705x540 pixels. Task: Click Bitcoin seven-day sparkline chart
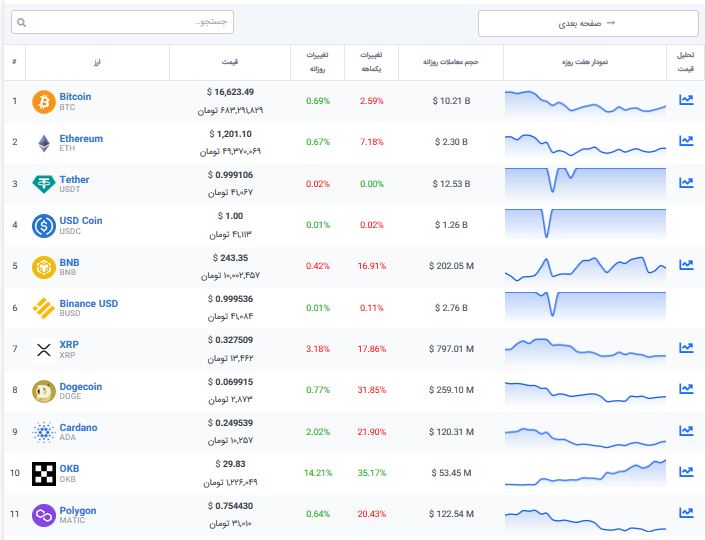pos(585,103)
